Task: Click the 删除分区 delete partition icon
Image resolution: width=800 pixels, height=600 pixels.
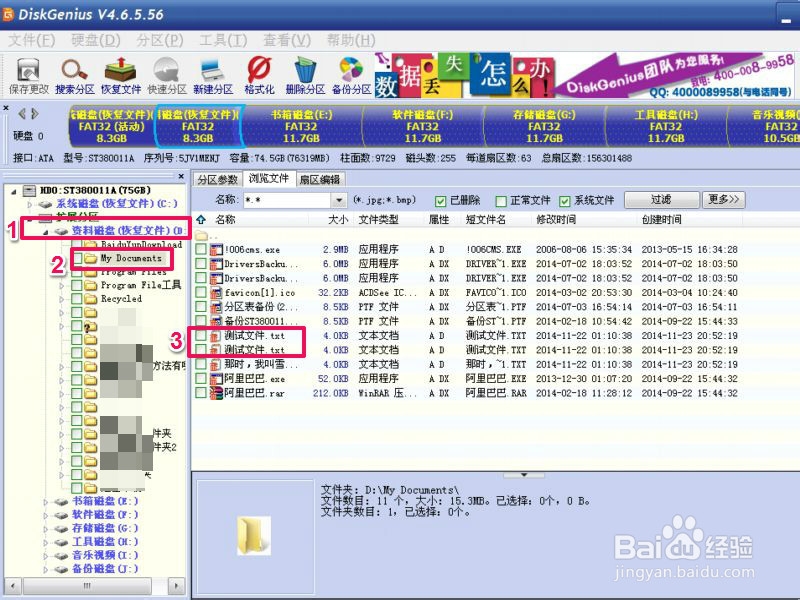Action: pyautogui.click(x=305, y=70)
